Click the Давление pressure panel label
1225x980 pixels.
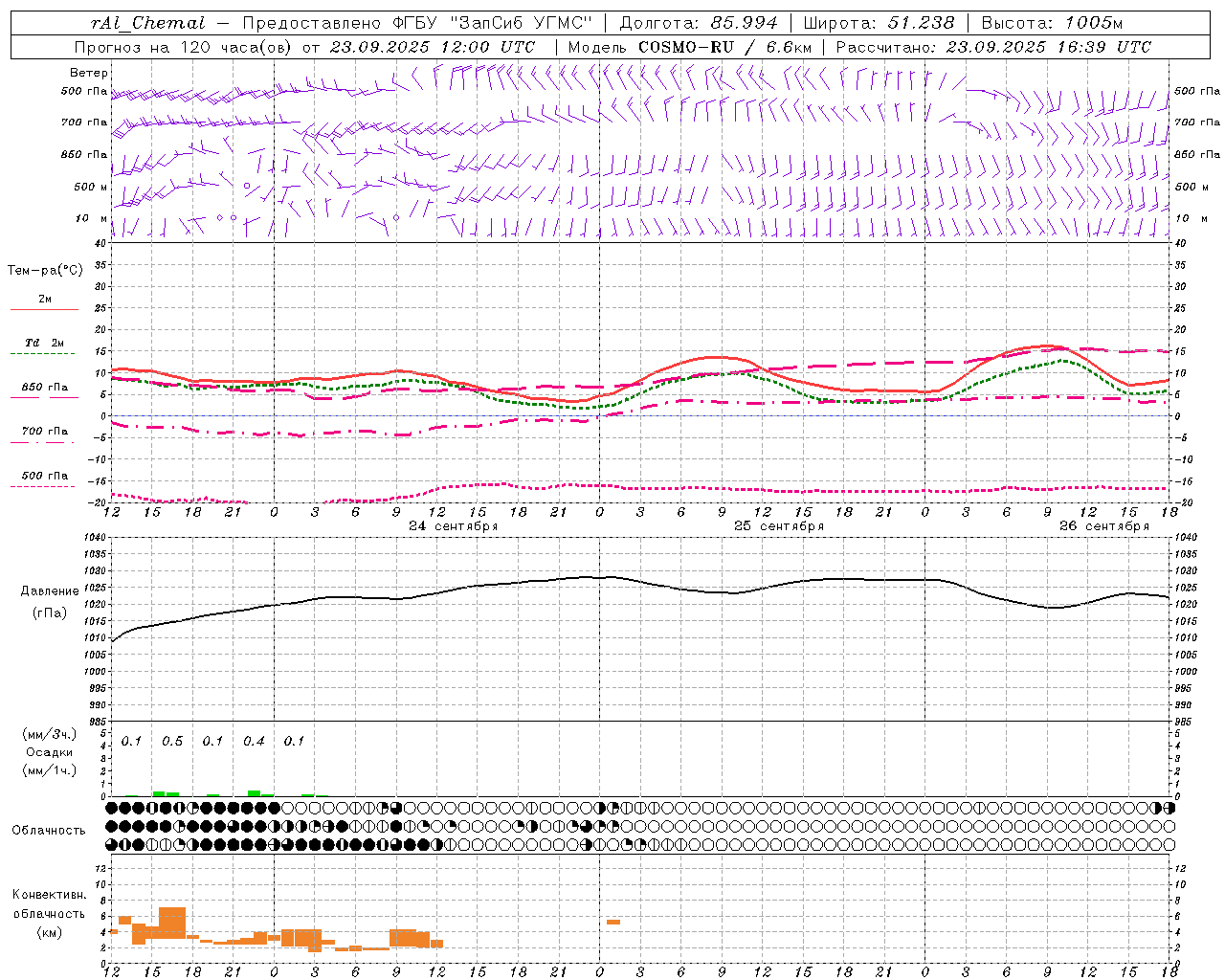[50, 591]
